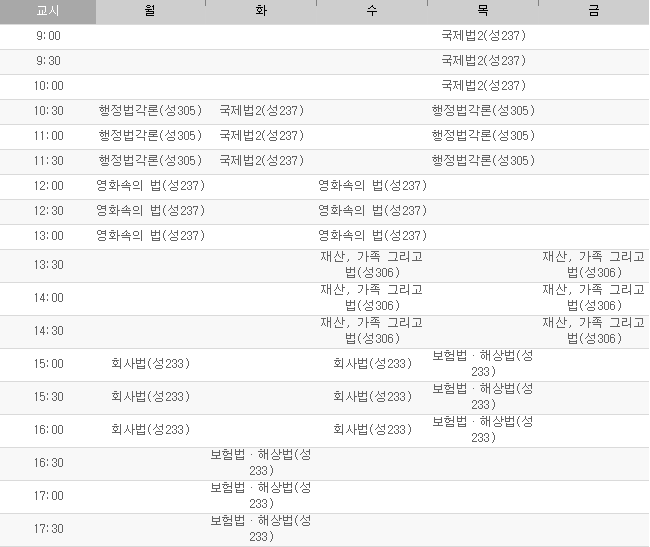Viewport: 650px width, 547px height.
Task: Click the 화 day column header
Action: coord(261,11)
